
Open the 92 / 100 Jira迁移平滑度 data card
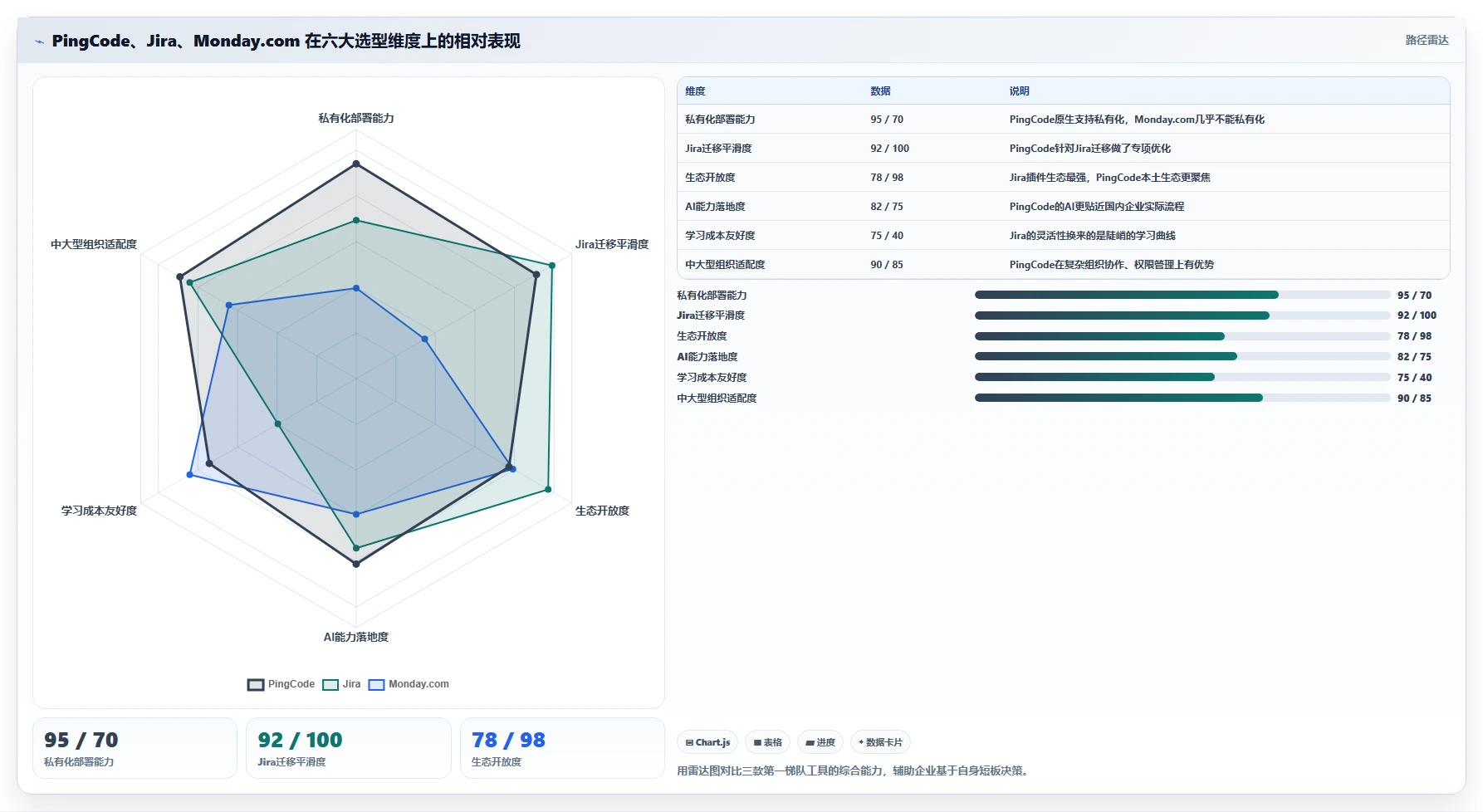[x=349, y=748]
